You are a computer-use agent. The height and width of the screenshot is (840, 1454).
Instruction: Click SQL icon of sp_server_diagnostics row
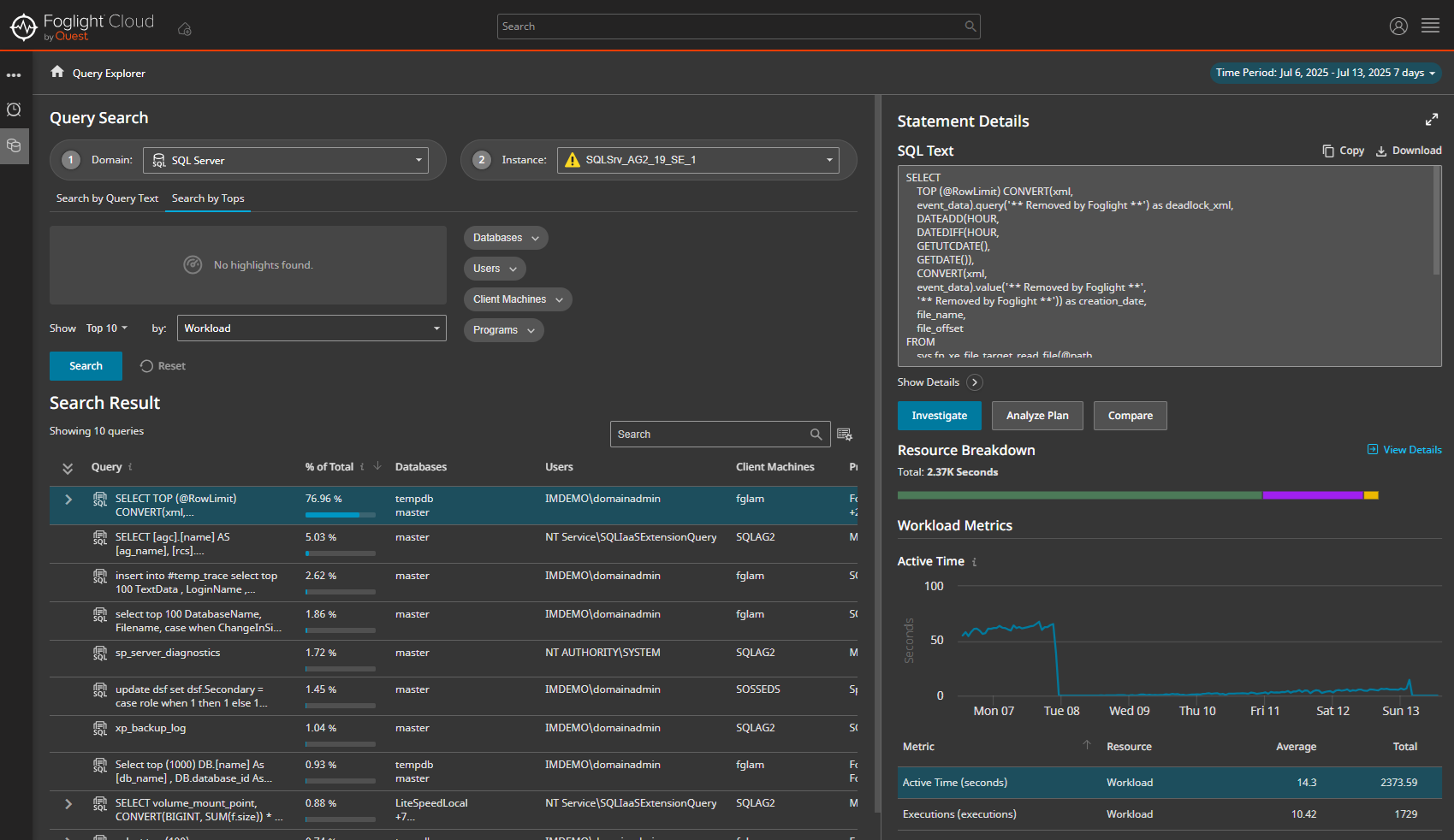click(x=100, y=654)
